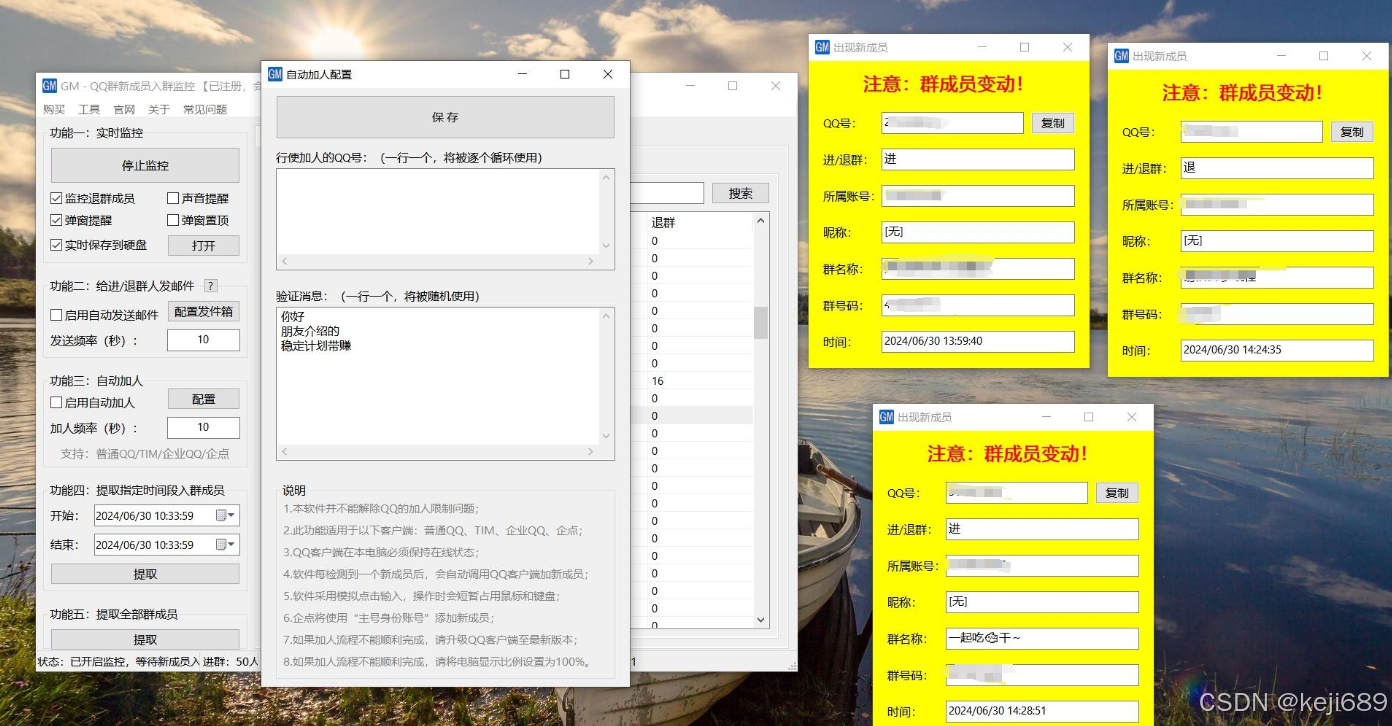Click the GM icon of the popup timed 14:24:35
This screenshot has height=726, width=1392.
1121,56
